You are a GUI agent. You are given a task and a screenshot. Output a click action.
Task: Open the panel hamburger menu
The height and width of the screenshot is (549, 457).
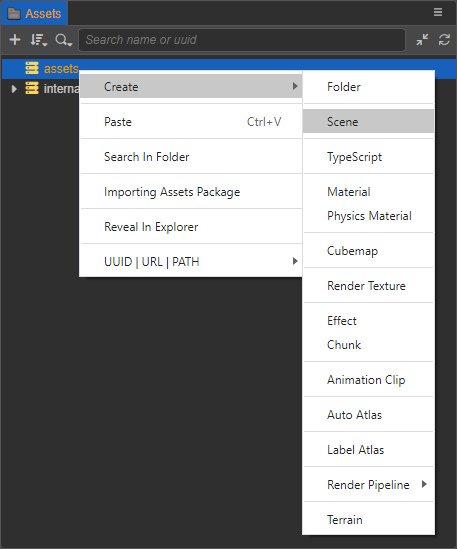pyautogui.click(x=438, y=12)
